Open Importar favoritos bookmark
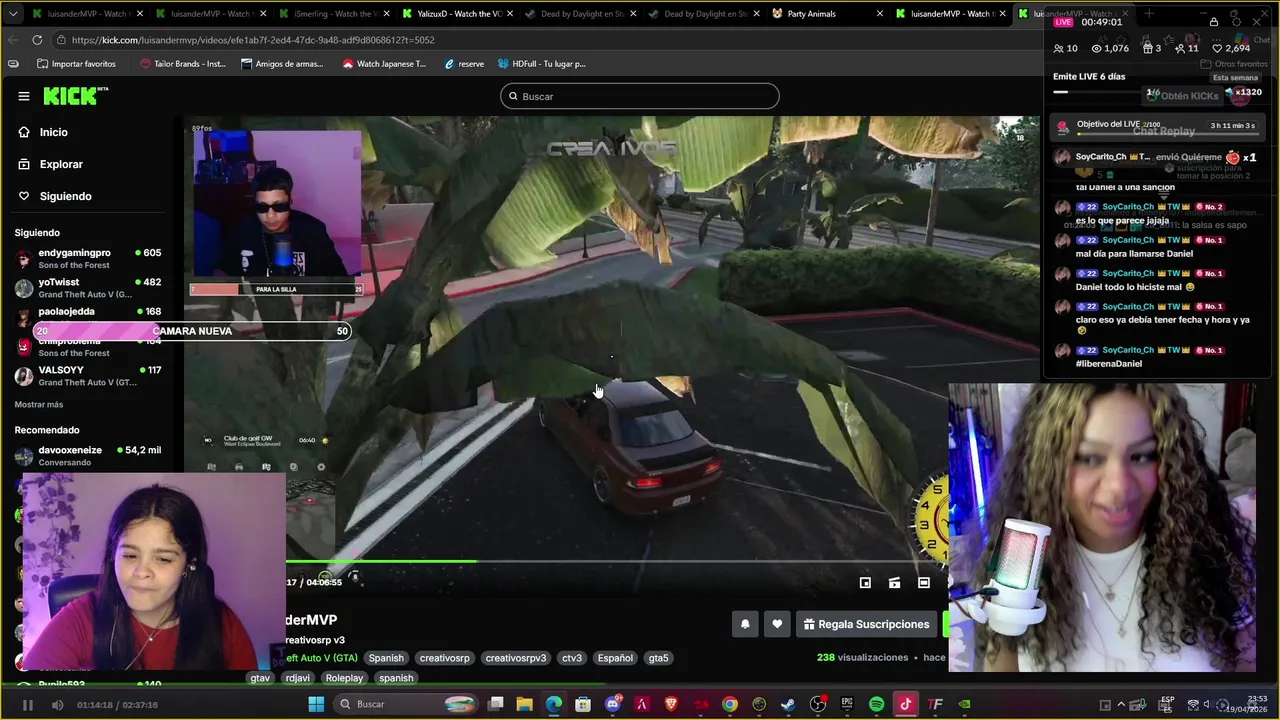Viewport: 1280px width, 720px height. (x=76, y=64)
